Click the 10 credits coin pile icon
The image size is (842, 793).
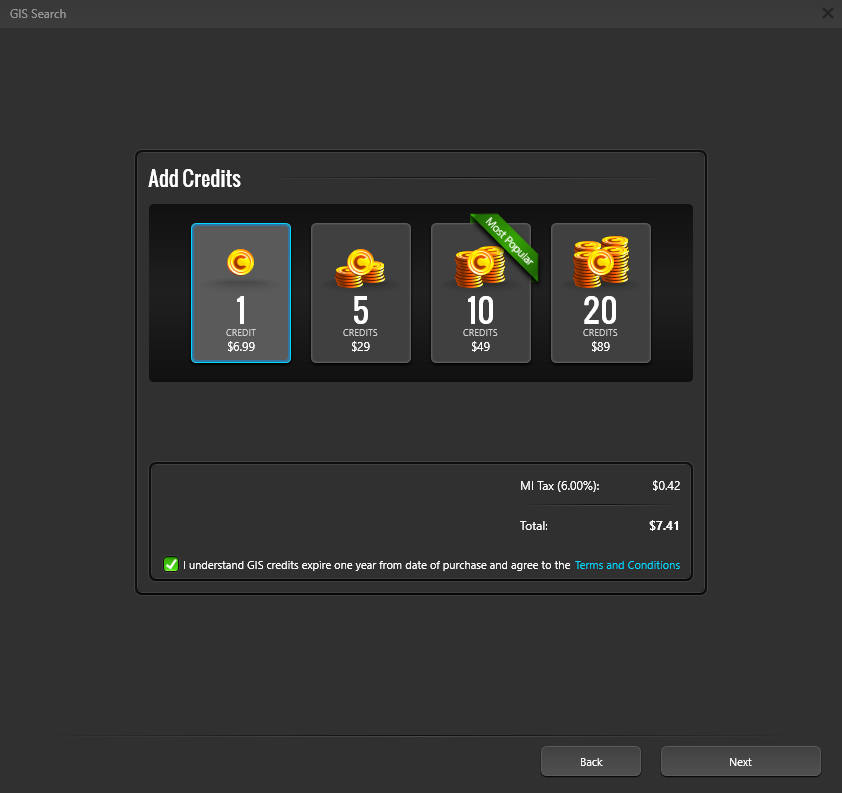tap(477, 265)
